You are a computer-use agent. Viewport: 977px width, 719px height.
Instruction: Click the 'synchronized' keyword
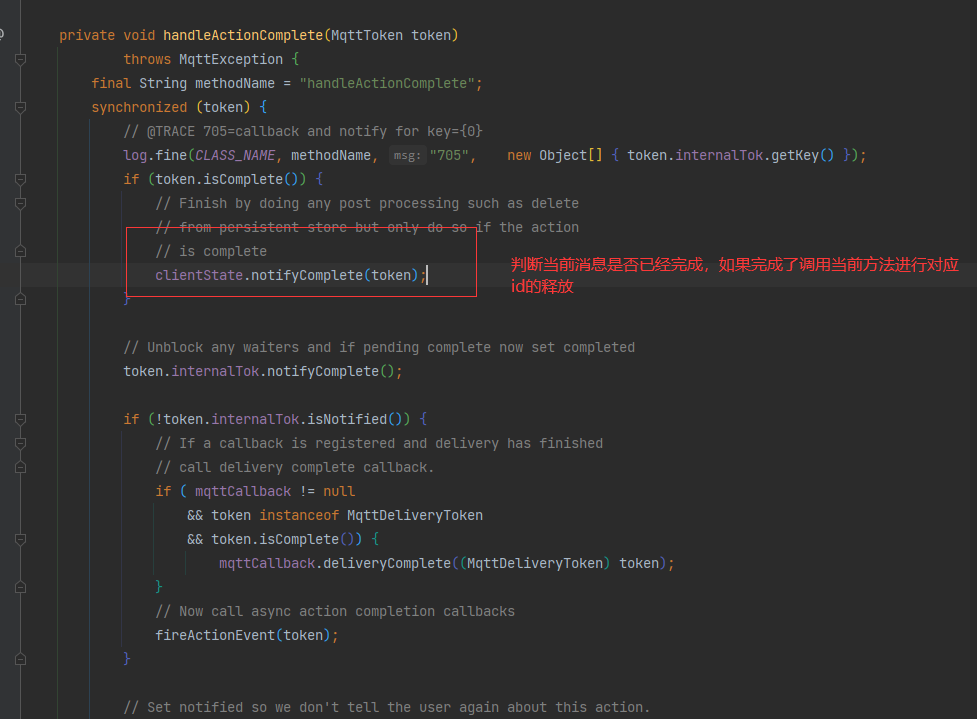pos(139,108)
